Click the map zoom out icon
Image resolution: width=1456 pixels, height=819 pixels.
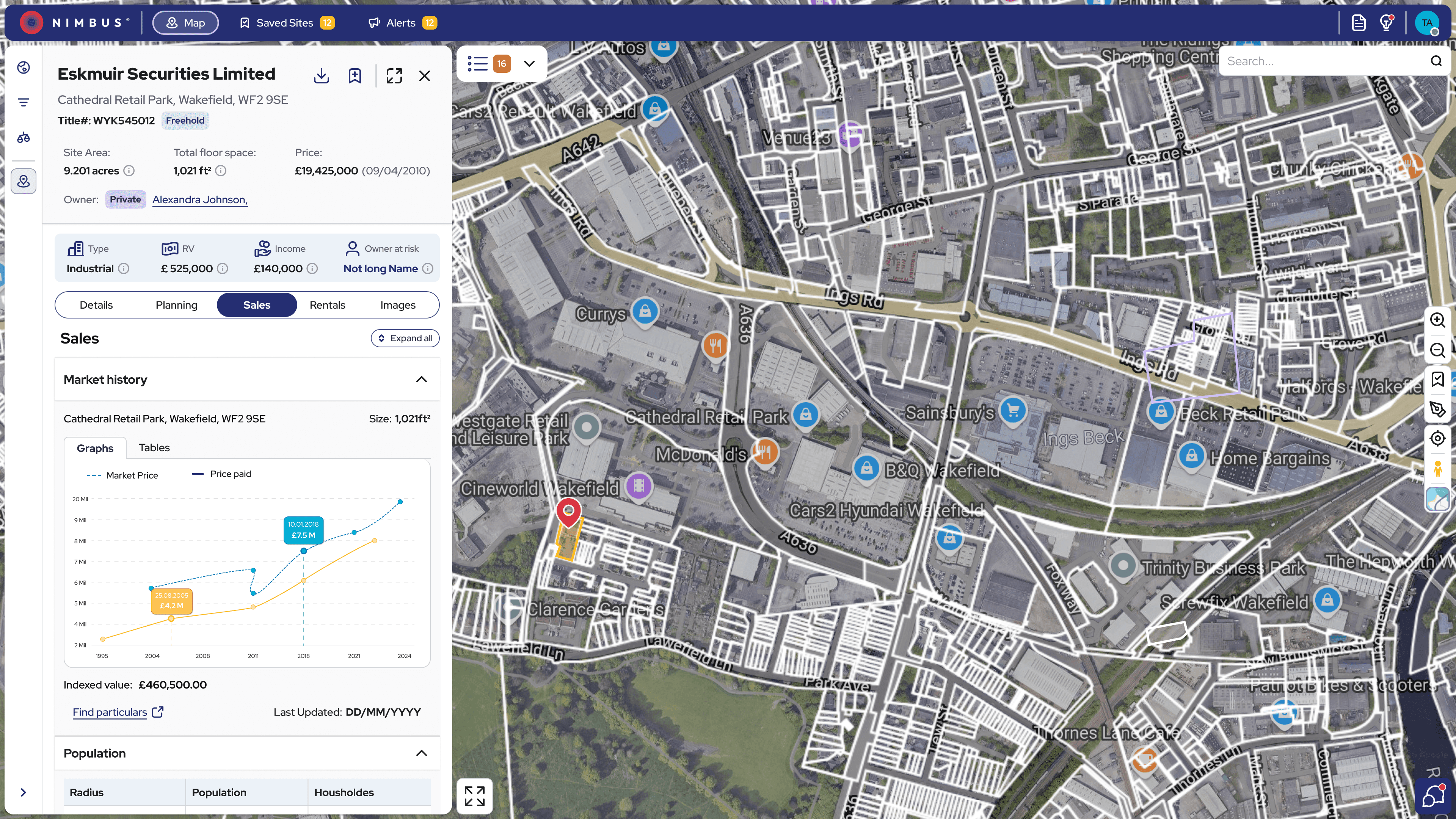1437,350
